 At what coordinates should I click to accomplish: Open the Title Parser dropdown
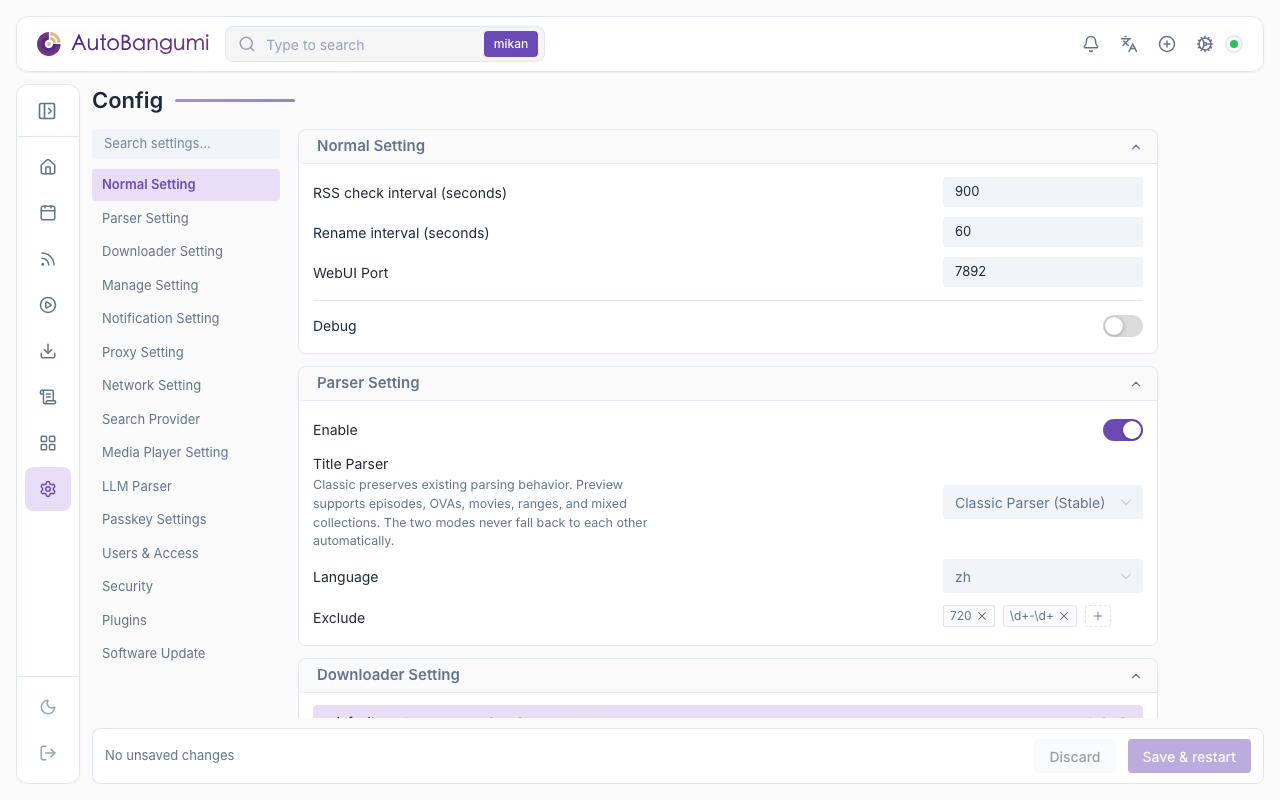(1043, 502)
